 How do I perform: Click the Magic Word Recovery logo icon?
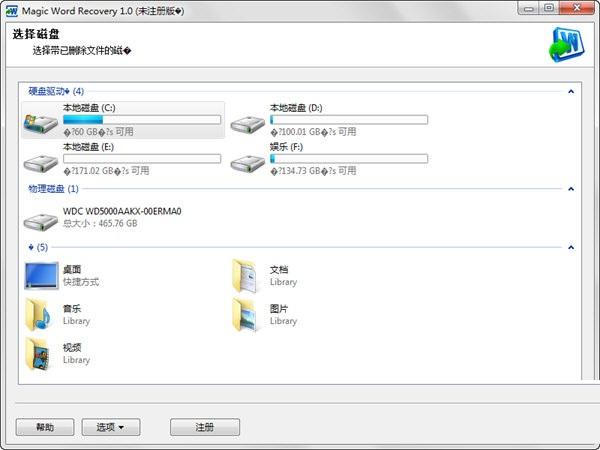566,45
